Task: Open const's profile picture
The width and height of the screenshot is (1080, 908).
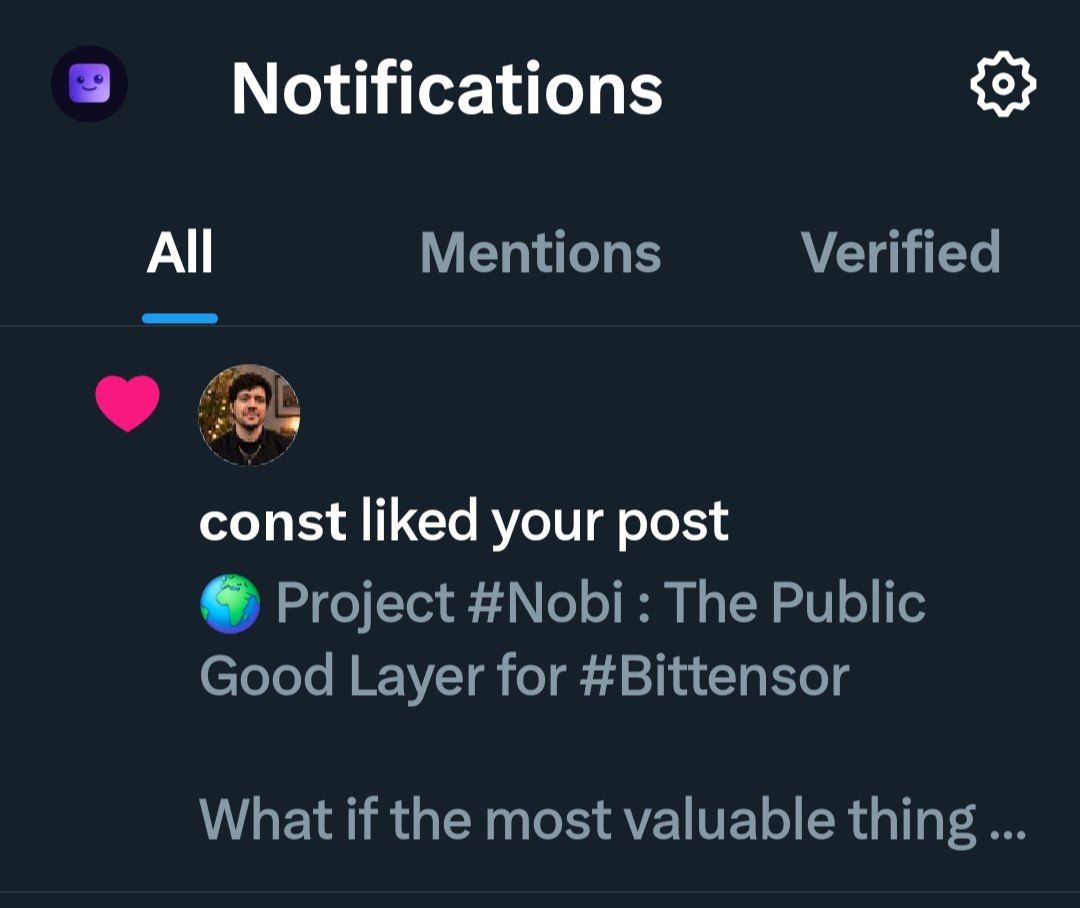Action: coord(249,415)
